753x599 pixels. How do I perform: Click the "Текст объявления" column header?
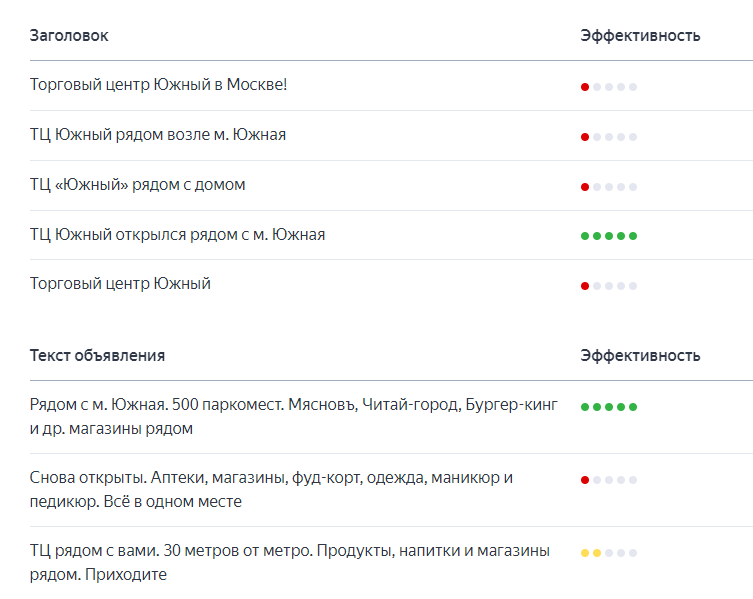click(x=97, y=356)
